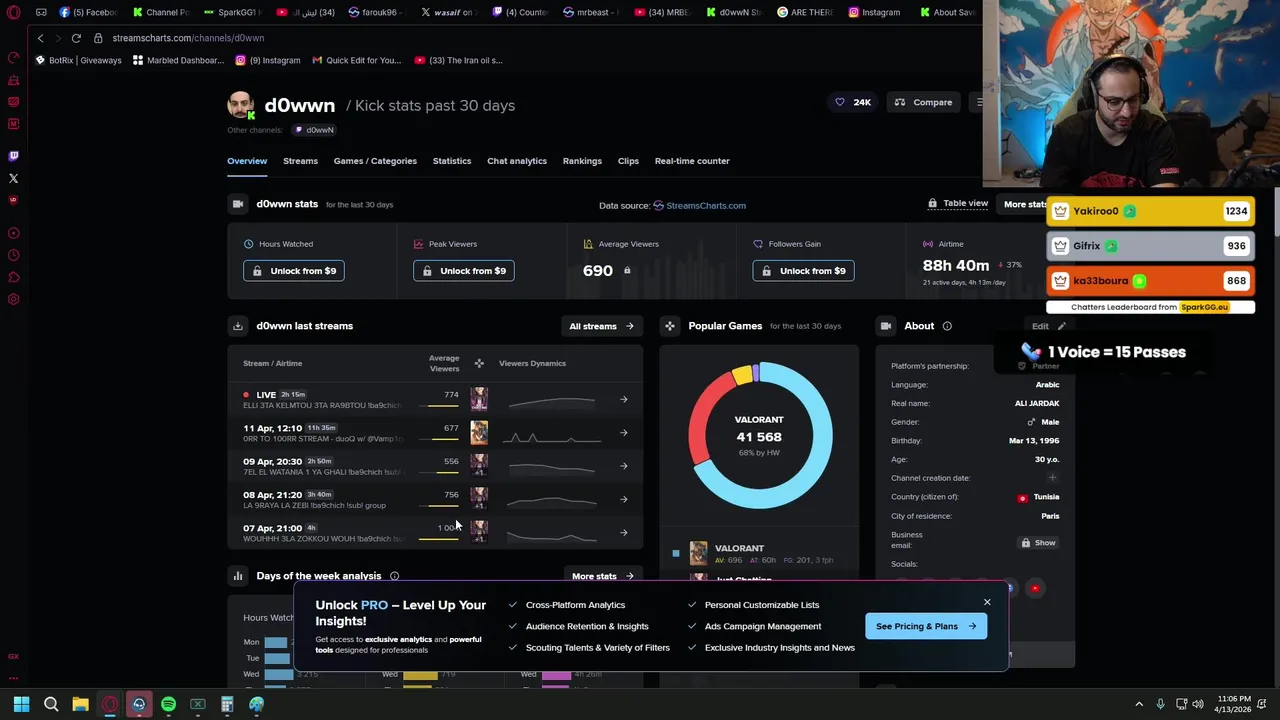Image resolution: width=1280 pixels, height=720 pixels.
Task: Open arrow for the 11 Apr, 12:10 stream
Action: click(623, 433)
